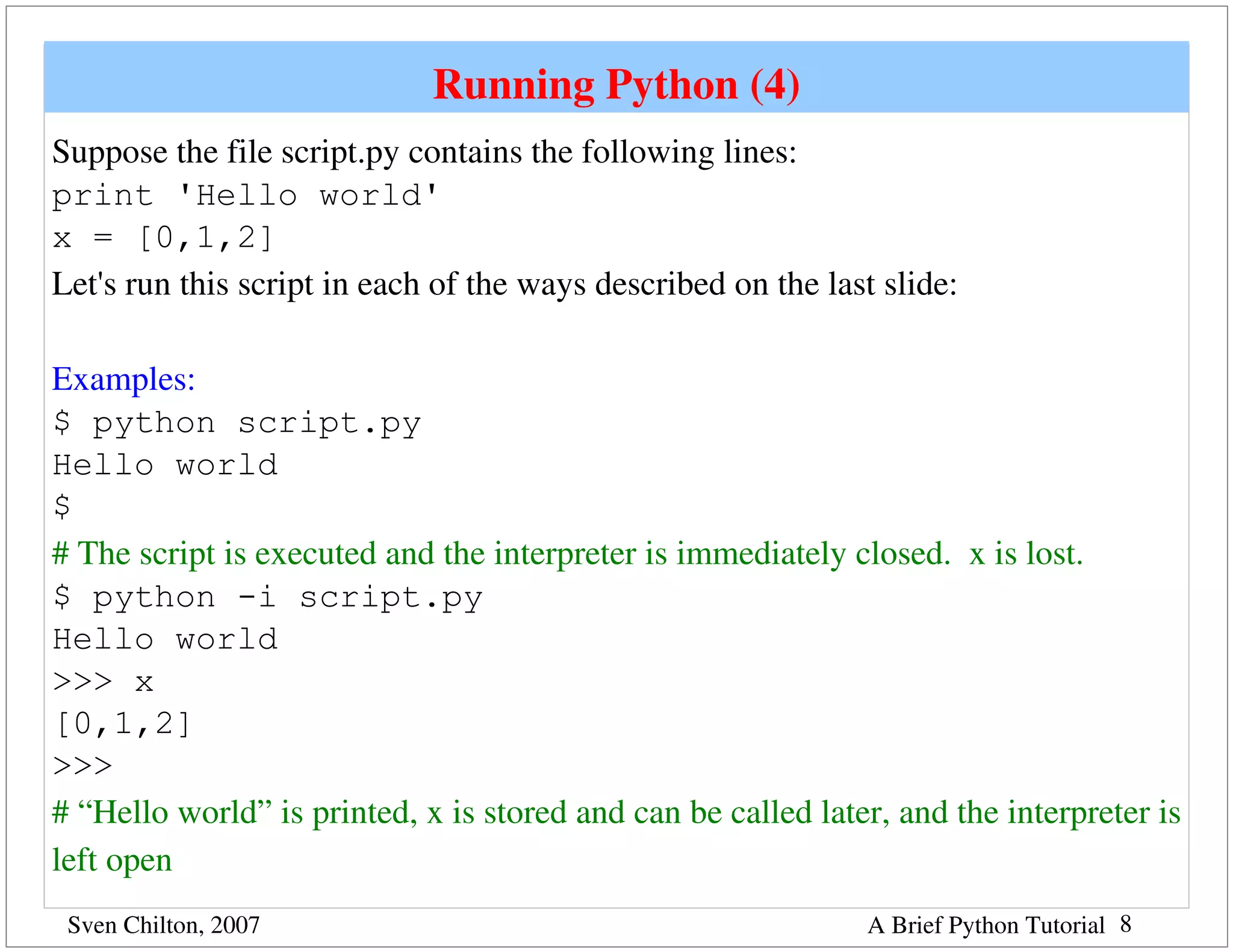The image size is (1233, 952).
Task: Click the '>>> x' interpreter line
Action: coord(103,682)
